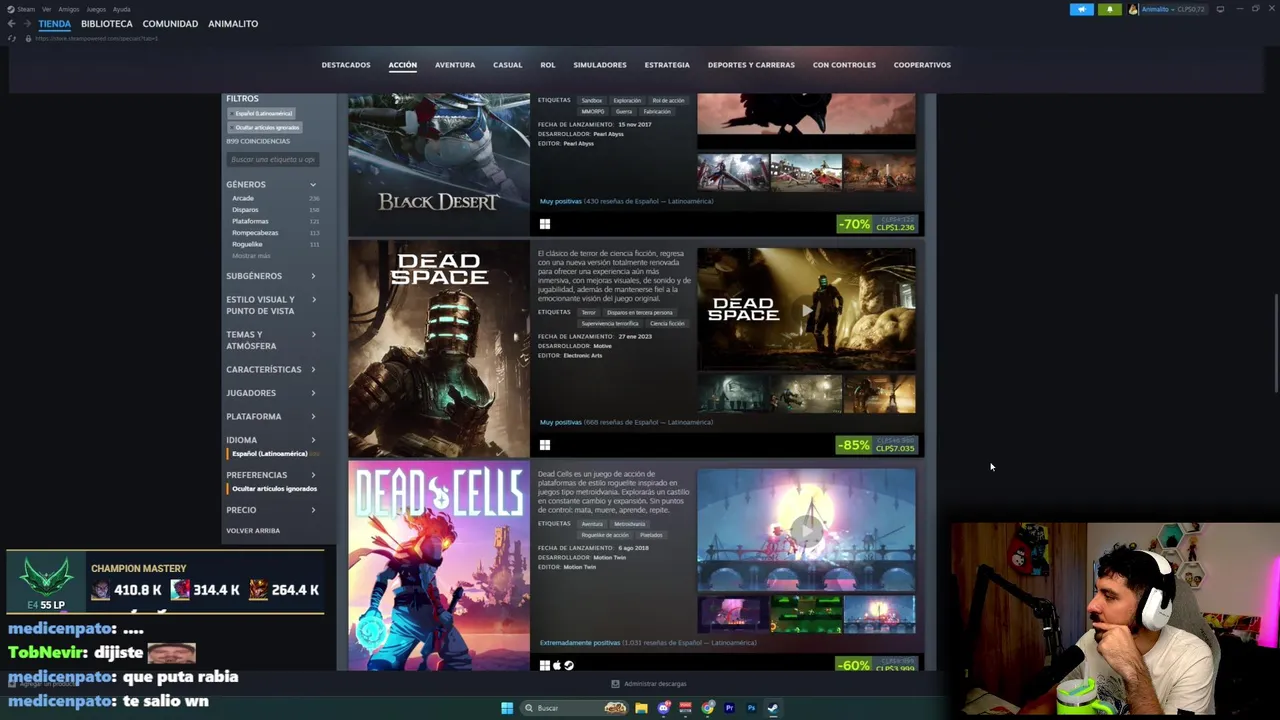Open Premiere Pro from the taskbar
The width and height of the screenshot is (1280, 720).
(x=729, y=708)
